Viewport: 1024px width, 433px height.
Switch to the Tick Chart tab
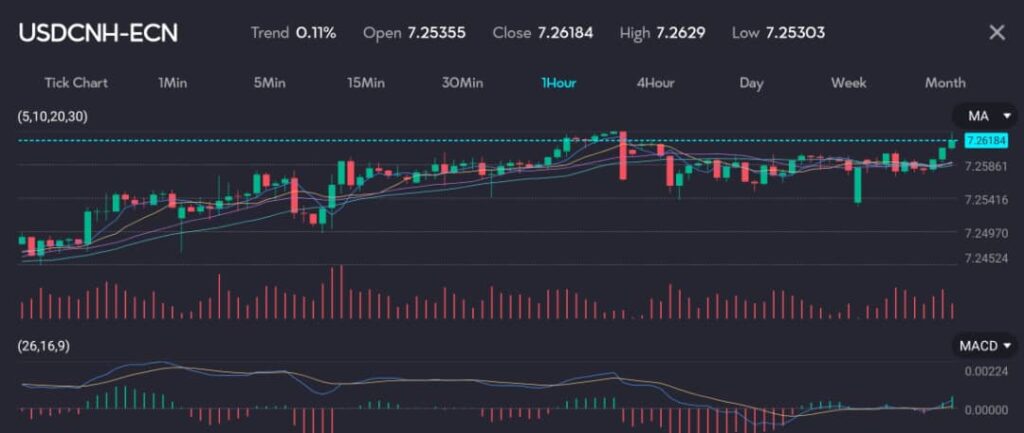[x=76, y=83]
